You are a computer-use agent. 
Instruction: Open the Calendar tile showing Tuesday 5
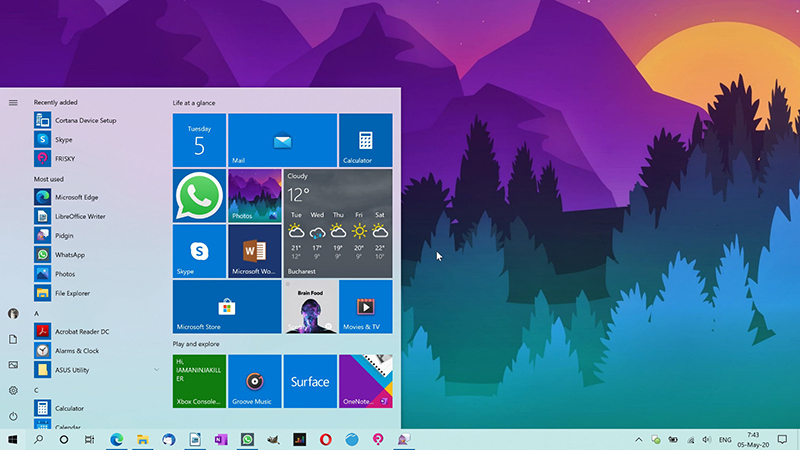click(199, 140)
